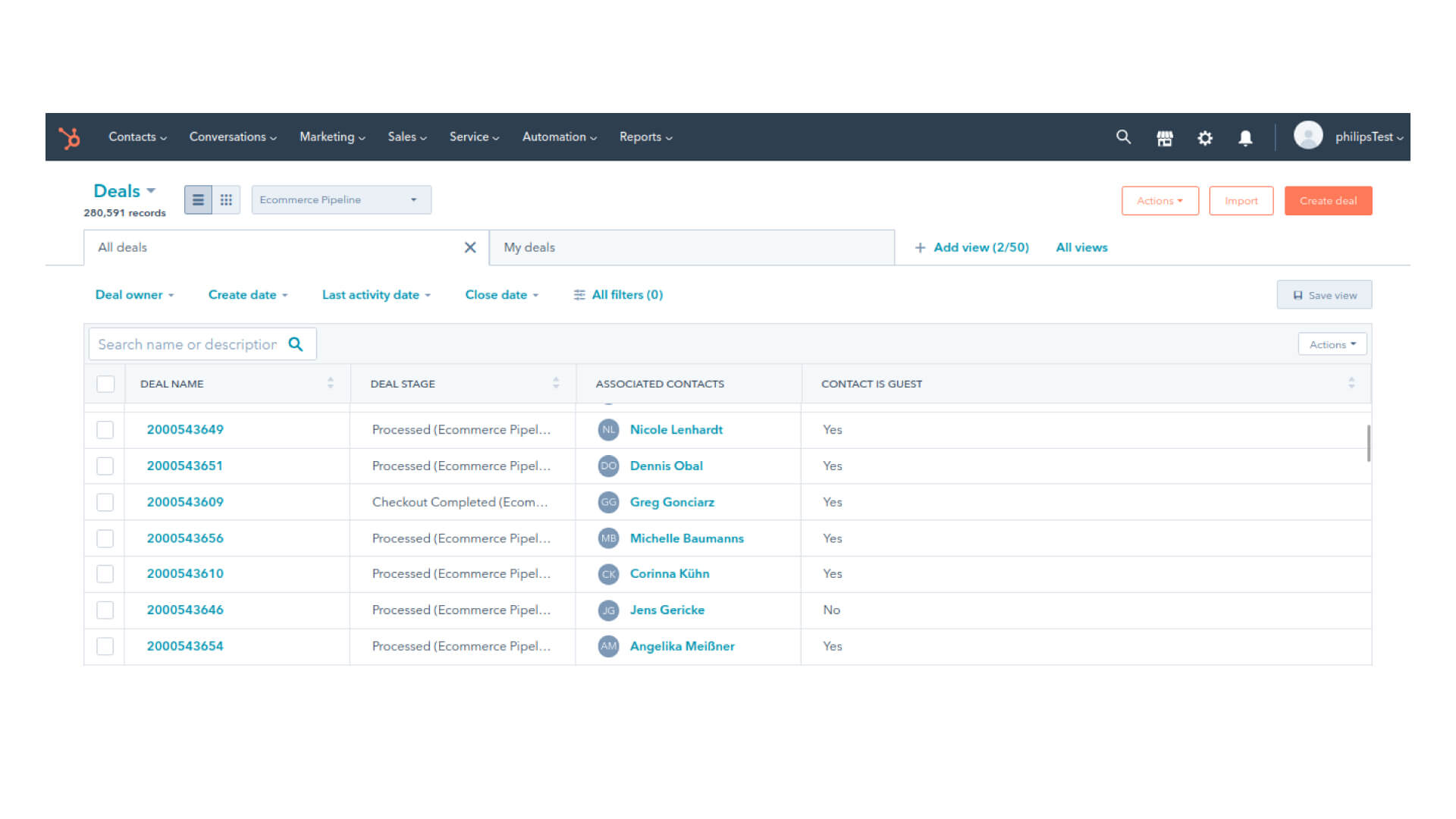1456x819 pixels.
Task: Switch to the My deals tab
Action: click(x=529, y=248)
